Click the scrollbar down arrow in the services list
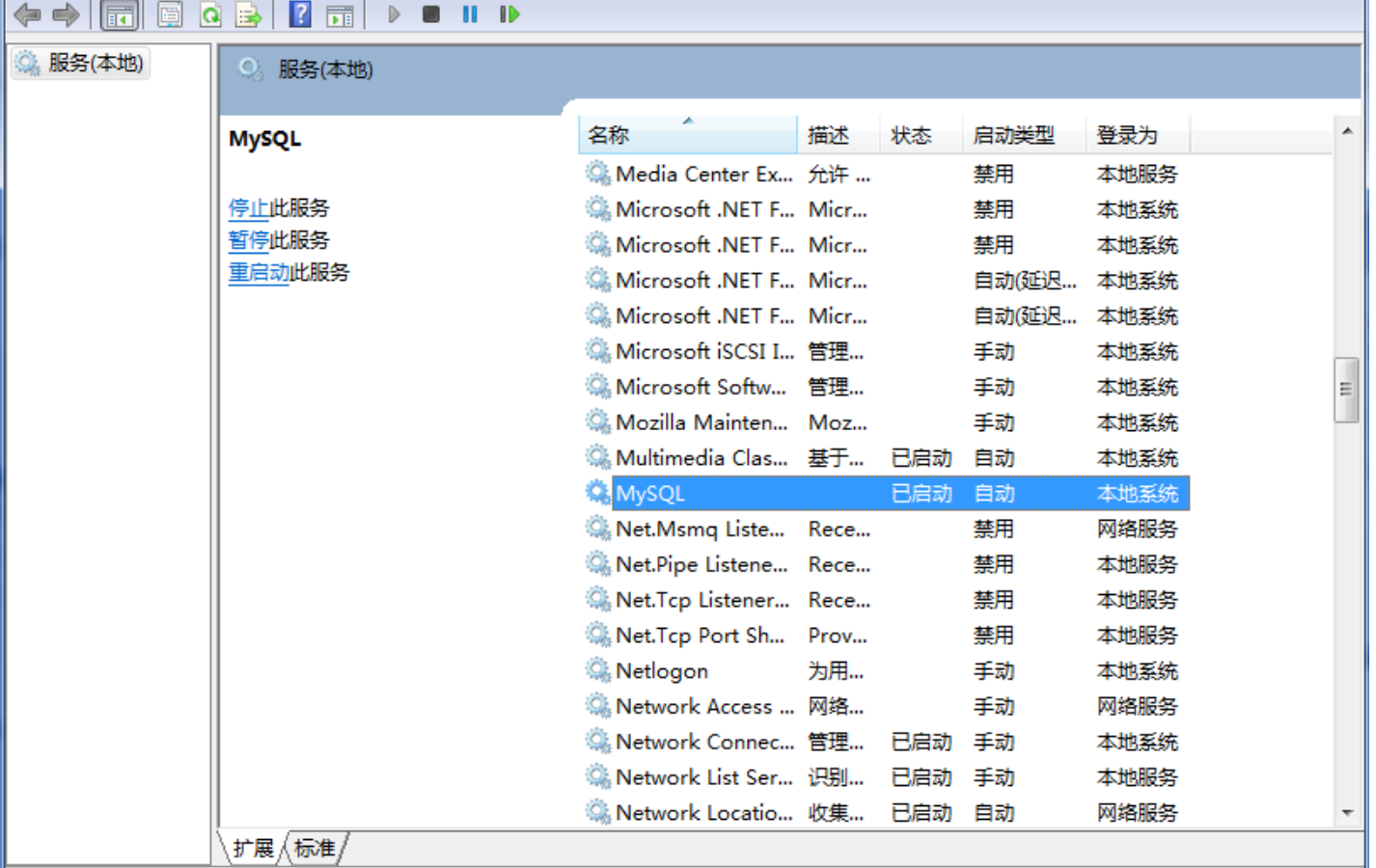The height and width of the screenshot is (868, 1376). 1347,813
